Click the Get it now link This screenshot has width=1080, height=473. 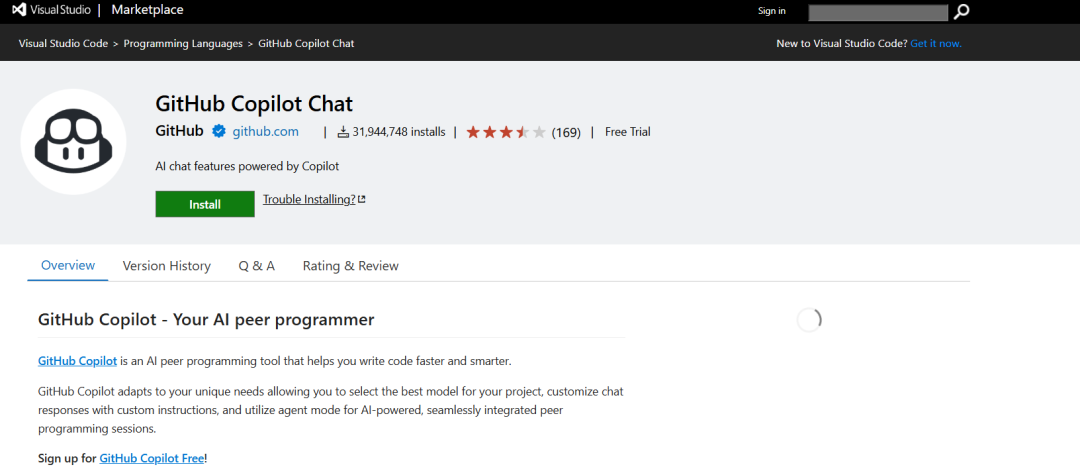click(936, 43)
